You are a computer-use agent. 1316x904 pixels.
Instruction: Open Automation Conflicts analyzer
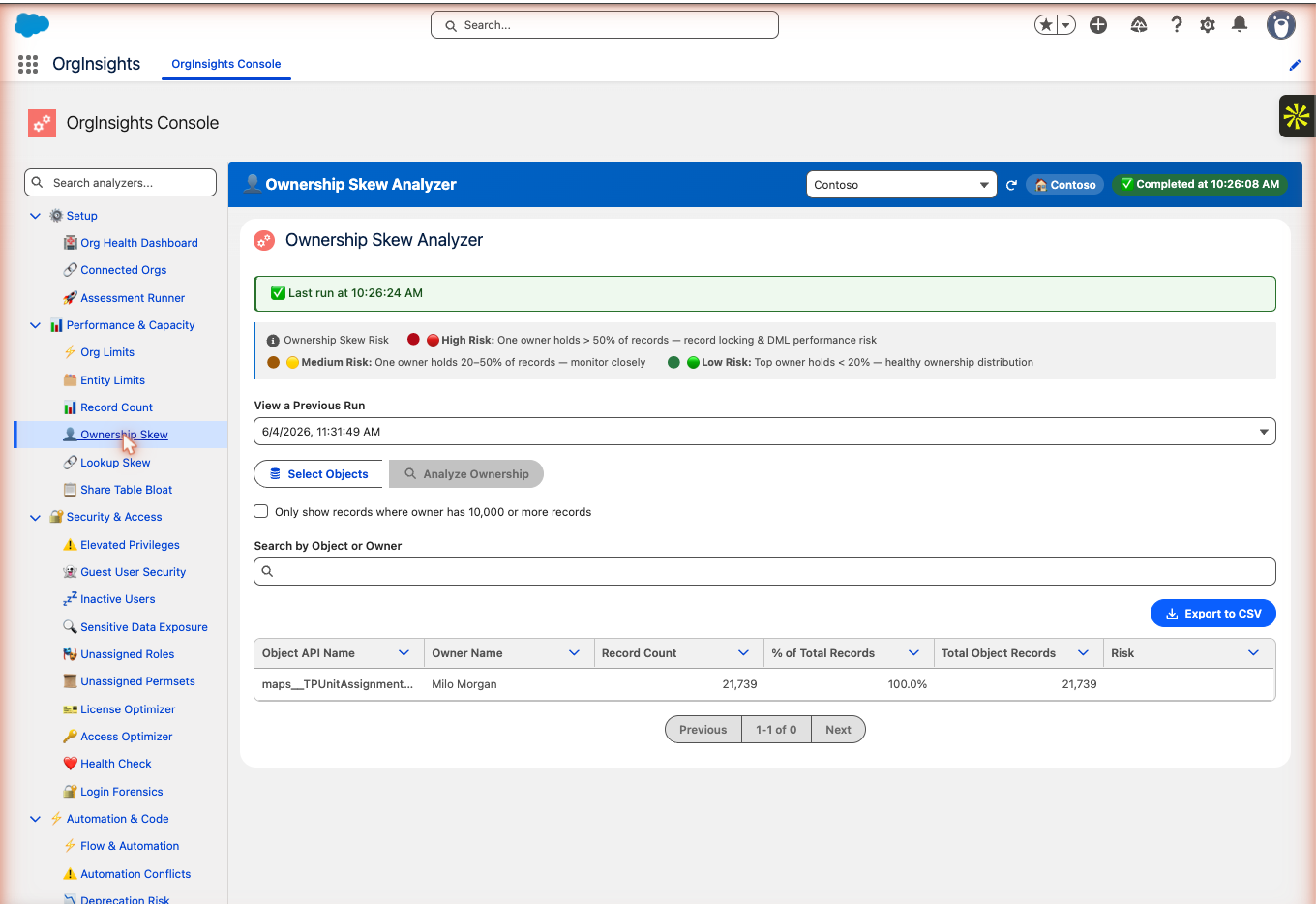[x=135, y=874]
